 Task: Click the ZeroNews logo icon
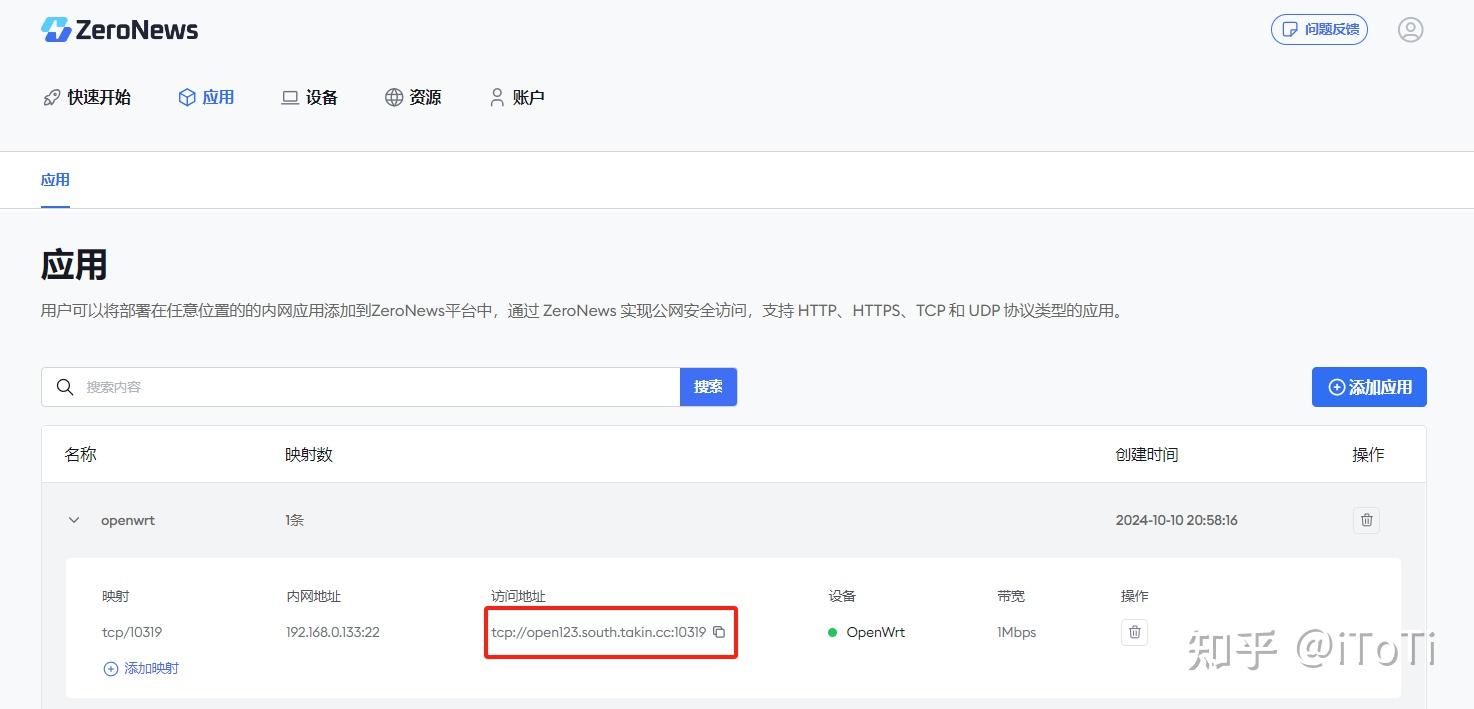(55, 29)
